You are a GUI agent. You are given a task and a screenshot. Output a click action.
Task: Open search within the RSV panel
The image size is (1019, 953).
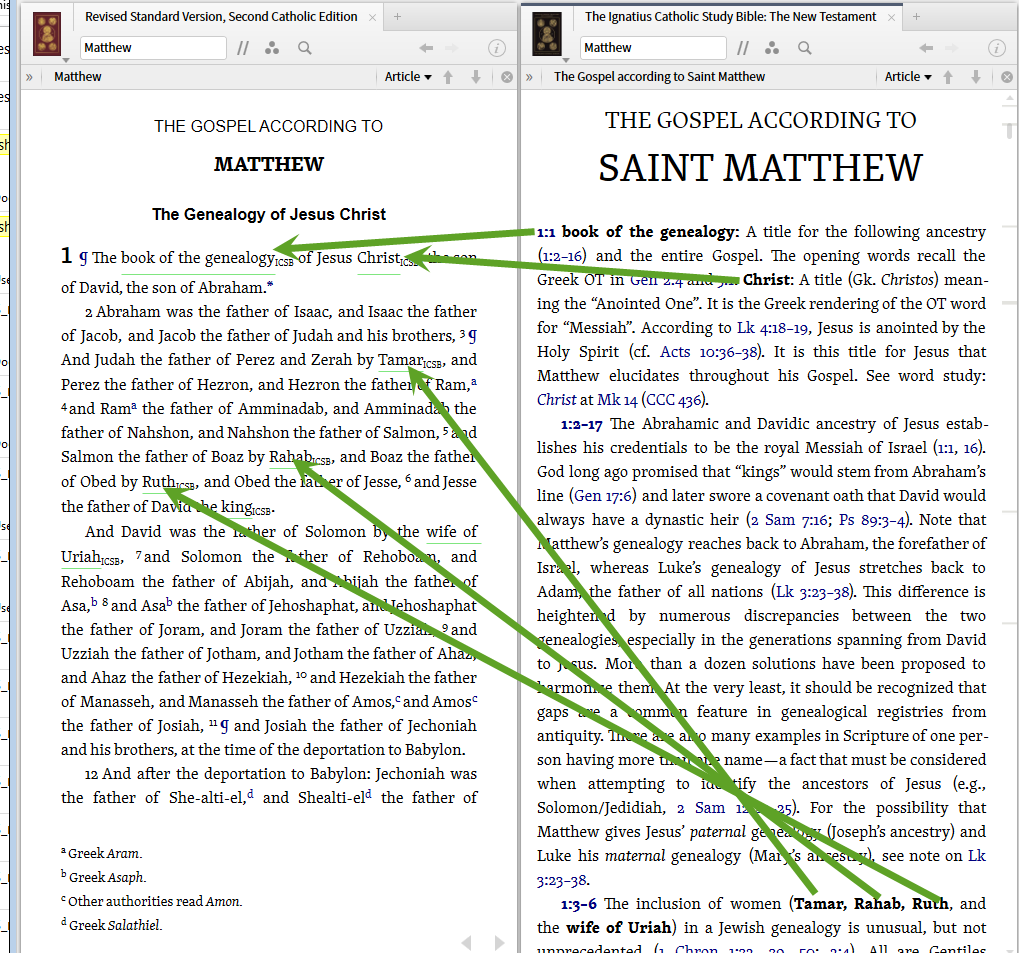point(305,47)
